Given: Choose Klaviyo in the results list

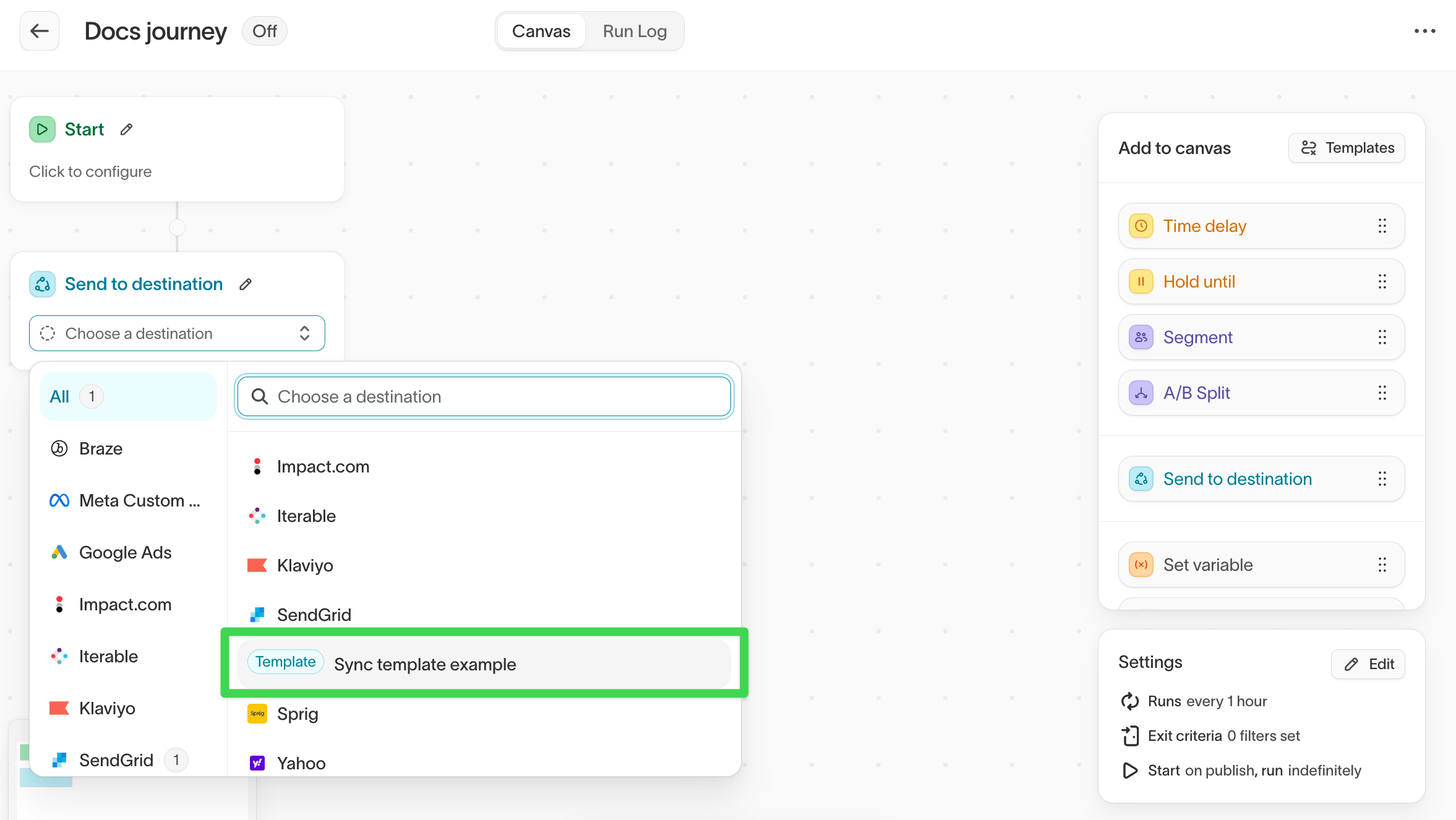Looking at the screenshot, I should click(484, 565).
